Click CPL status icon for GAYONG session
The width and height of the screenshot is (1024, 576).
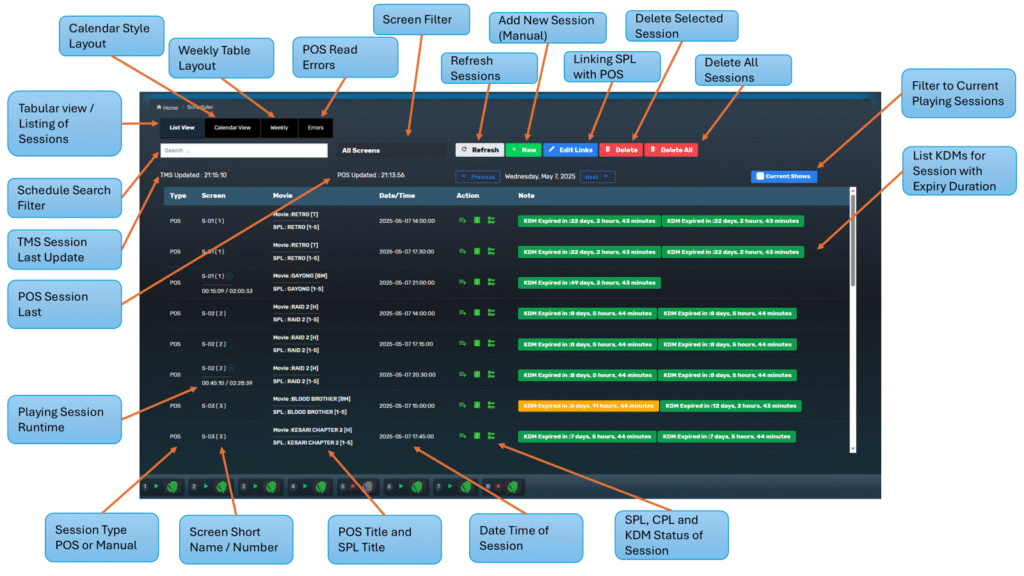[x=477, y=283]
